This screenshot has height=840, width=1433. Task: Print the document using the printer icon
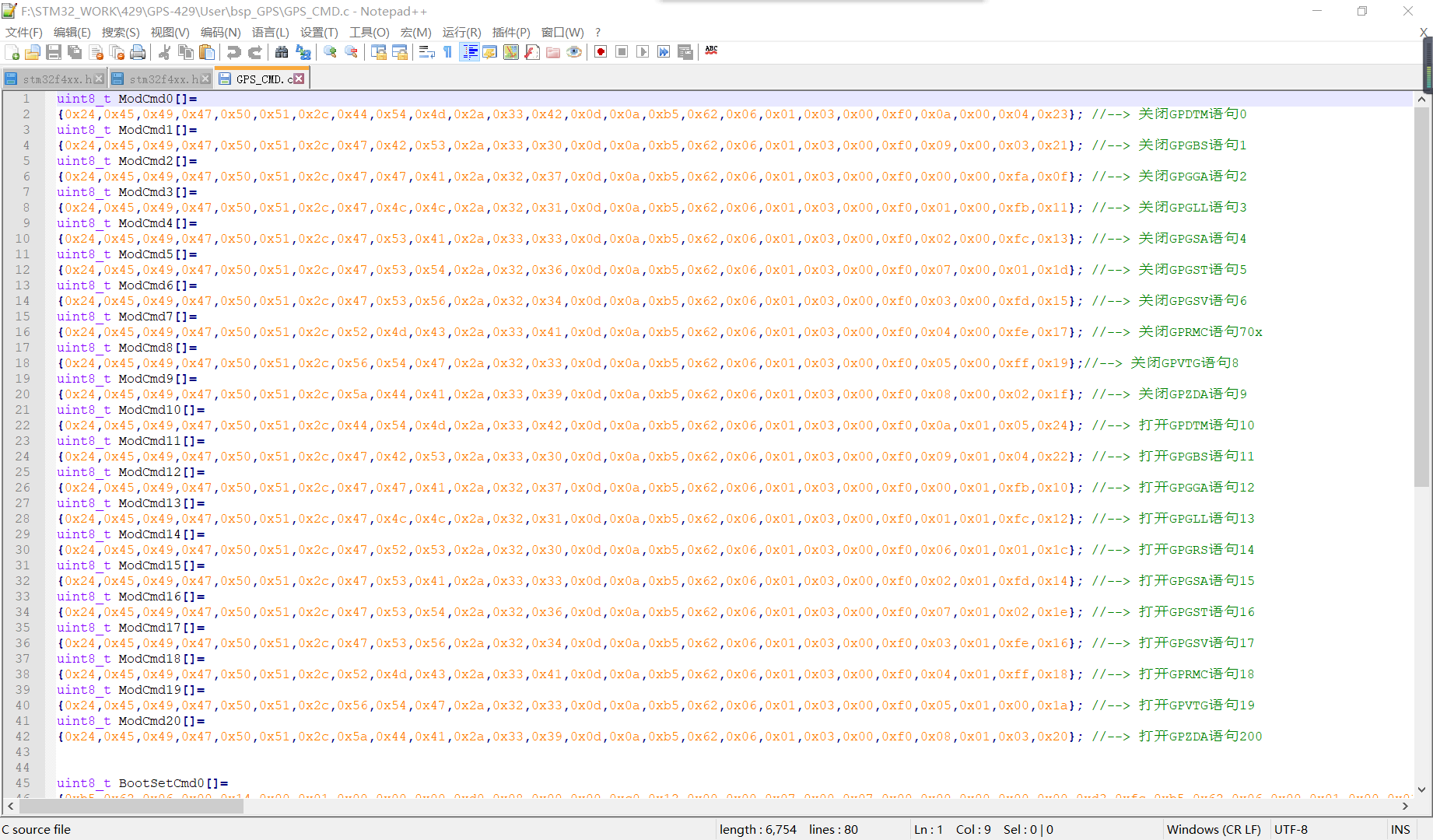pos(138,52)
